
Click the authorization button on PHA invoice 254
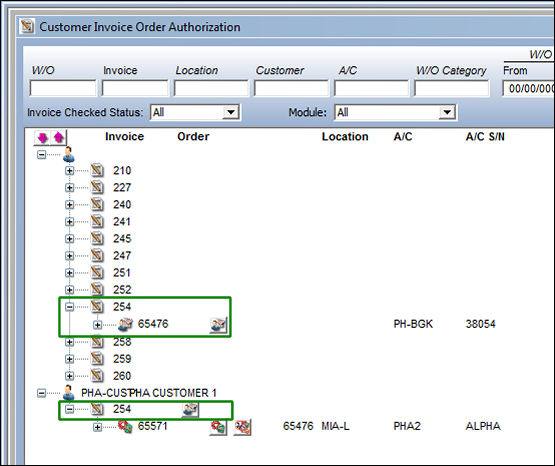pyautogui.click(x=190, y=409)
